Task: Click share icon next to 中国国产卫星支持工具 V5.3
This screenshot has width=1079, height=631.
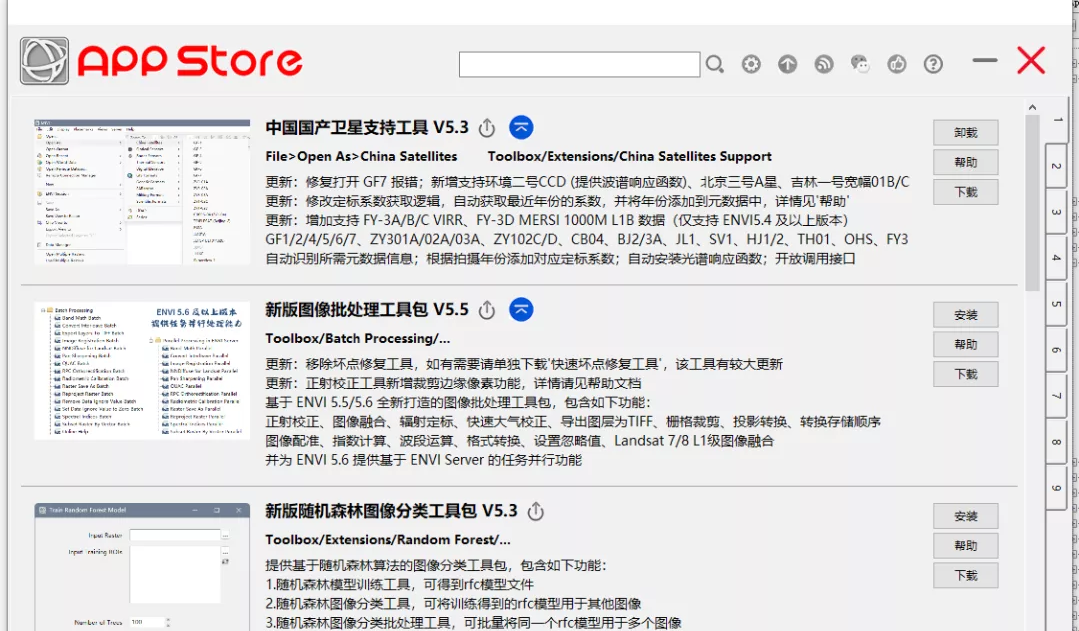Action: (487, 128)
